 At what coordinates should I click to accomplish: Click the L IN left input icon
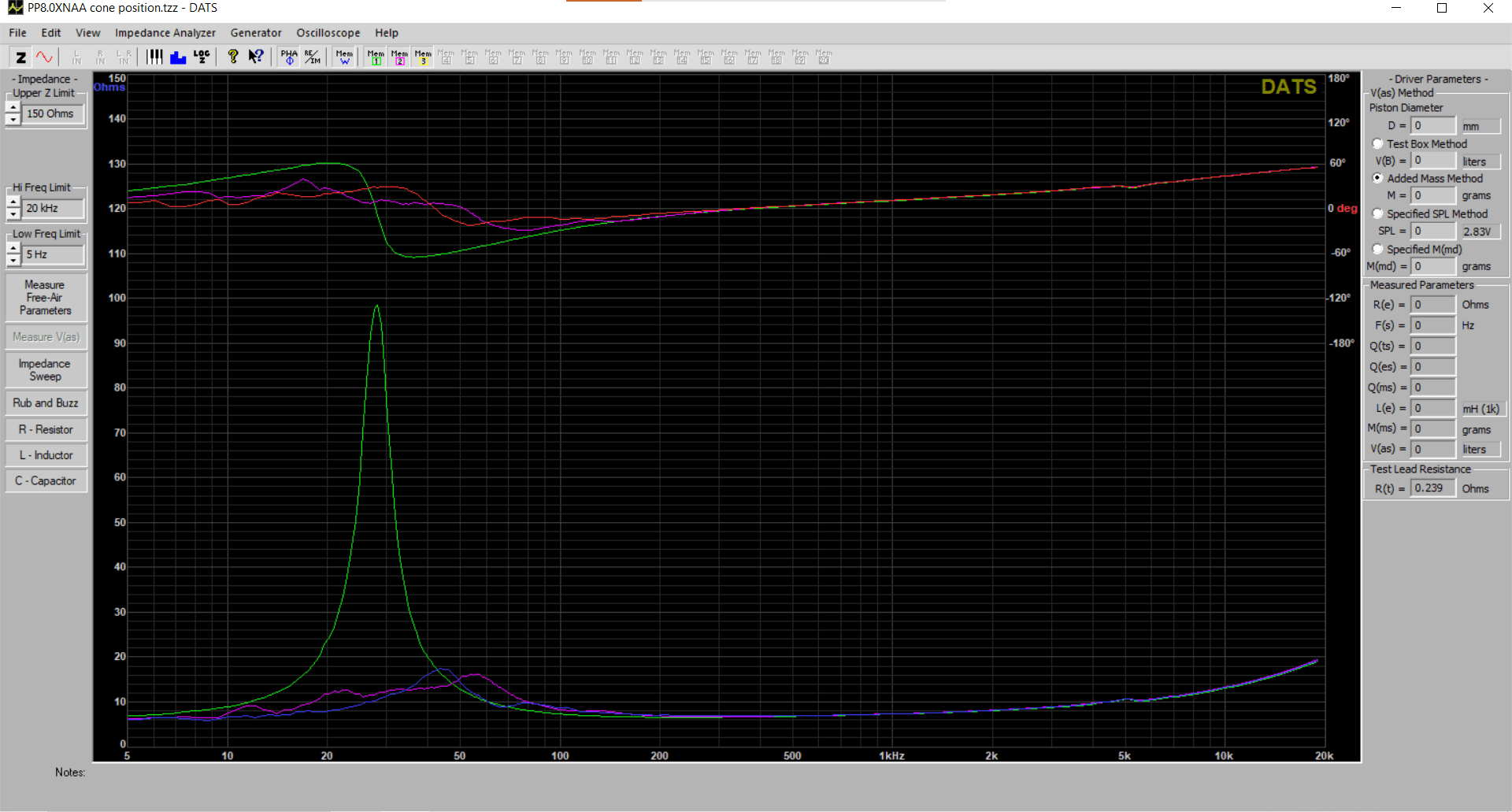(x=76, y=57)
